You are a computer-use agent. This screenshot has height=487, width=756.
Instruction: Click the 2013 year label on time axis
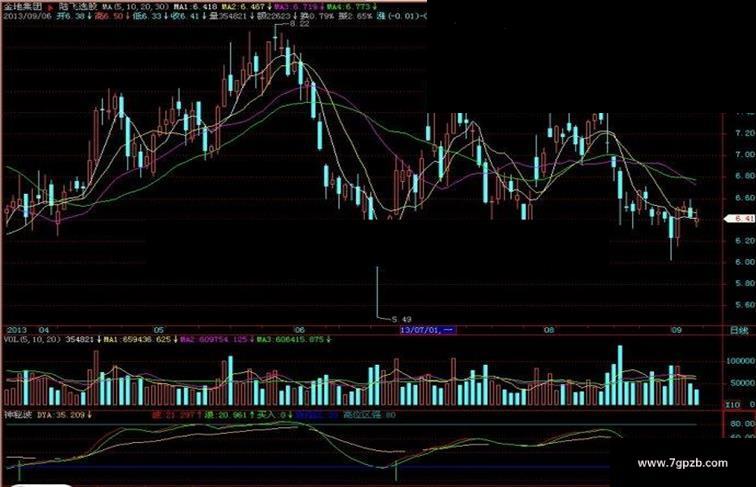[x=17, y=330]
